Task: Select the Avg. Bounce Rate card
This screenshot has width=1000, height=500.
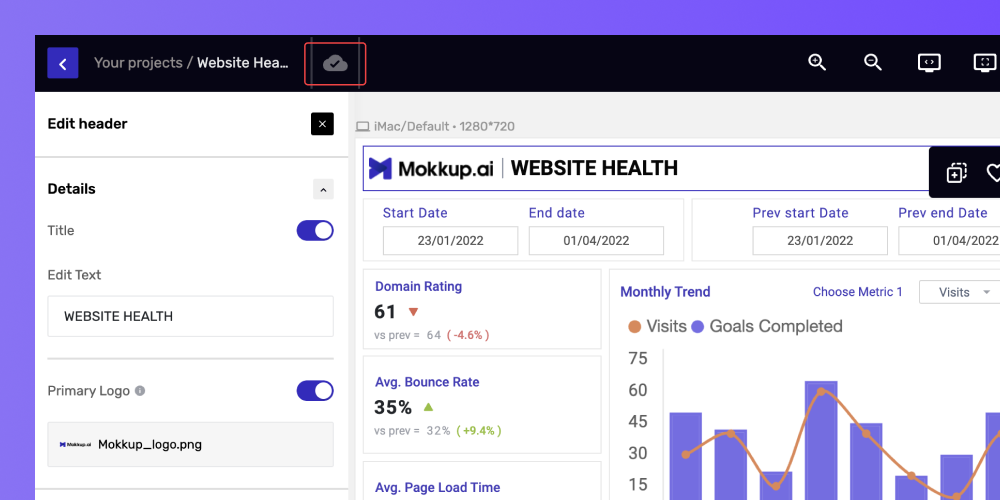Action: (482, 405)
